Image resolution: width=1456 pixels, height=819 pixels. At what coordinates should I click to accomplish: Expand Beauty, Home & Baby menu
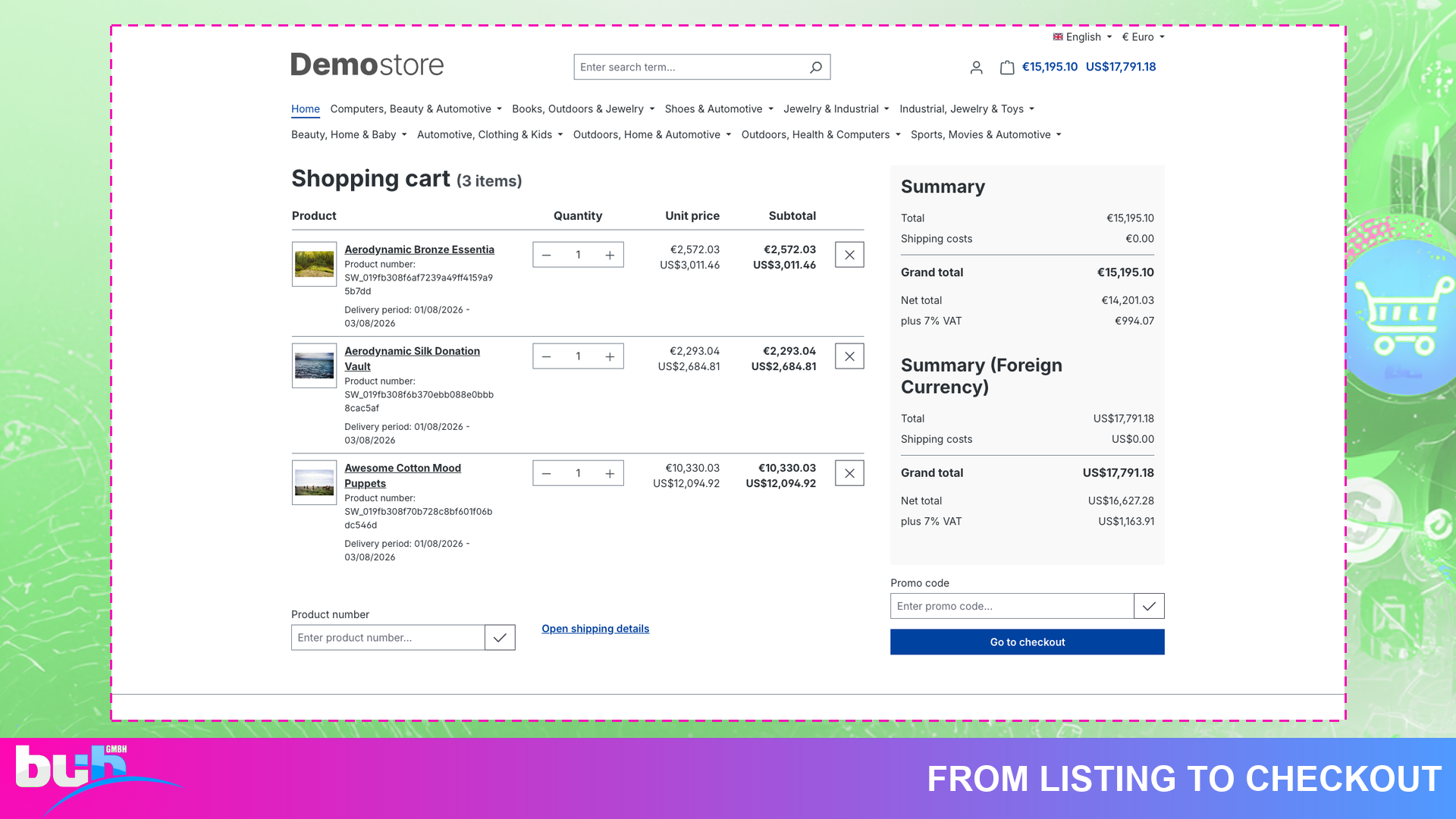tap(349, 135)
